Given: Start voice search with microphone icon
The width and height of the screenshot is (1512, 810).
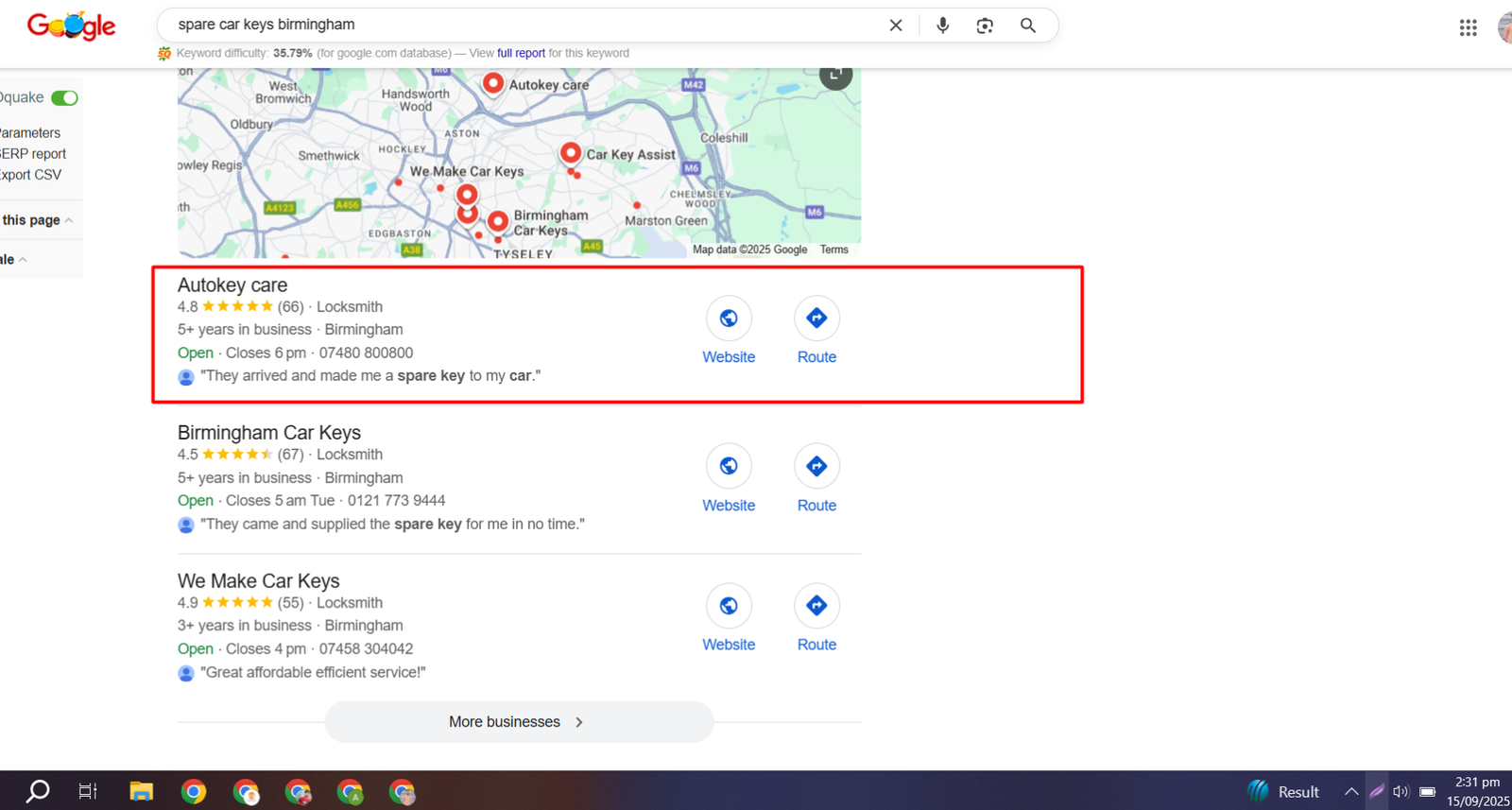Looking at the screenshot, I should 942,26.
